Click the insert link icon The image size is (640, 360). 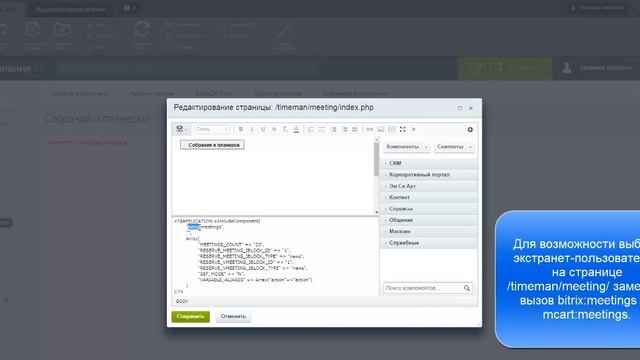tap(369, 129)
